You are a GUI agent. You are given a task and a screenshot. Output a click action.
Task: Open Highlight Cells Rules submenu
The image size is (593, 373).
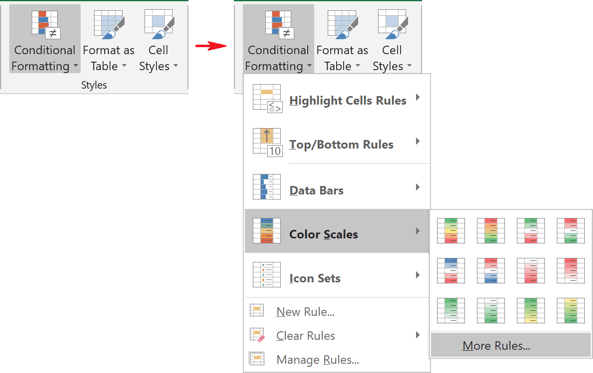pyautogui.click(x=337, y=98)
